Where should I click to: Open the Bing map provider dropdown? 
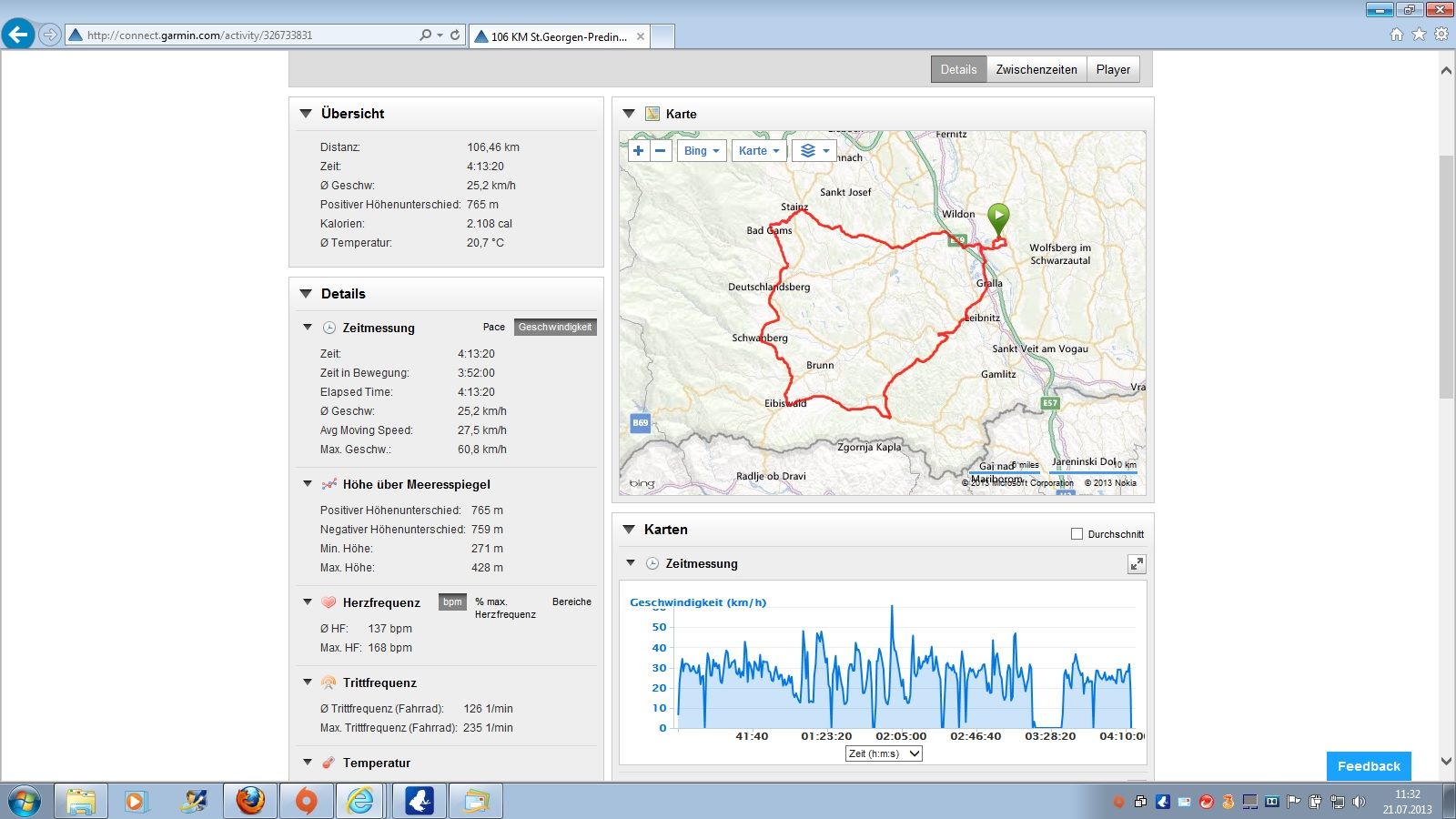coord(702,151)
